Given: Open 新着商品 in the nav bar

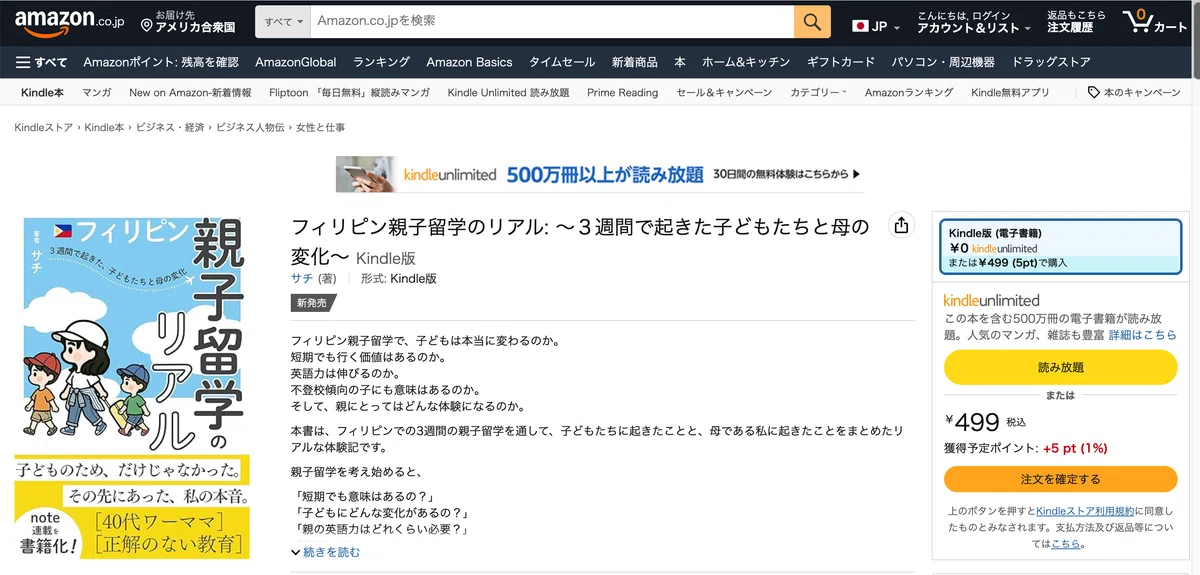Looking at the screenshot, I should [635, 62].
